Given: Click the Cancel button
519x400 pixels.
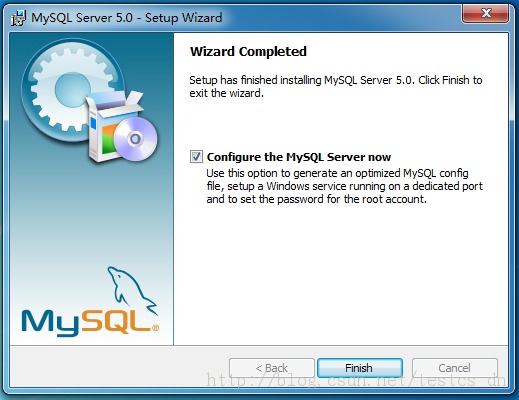Looking at the screenshot, I should click(x=455, y=368).
